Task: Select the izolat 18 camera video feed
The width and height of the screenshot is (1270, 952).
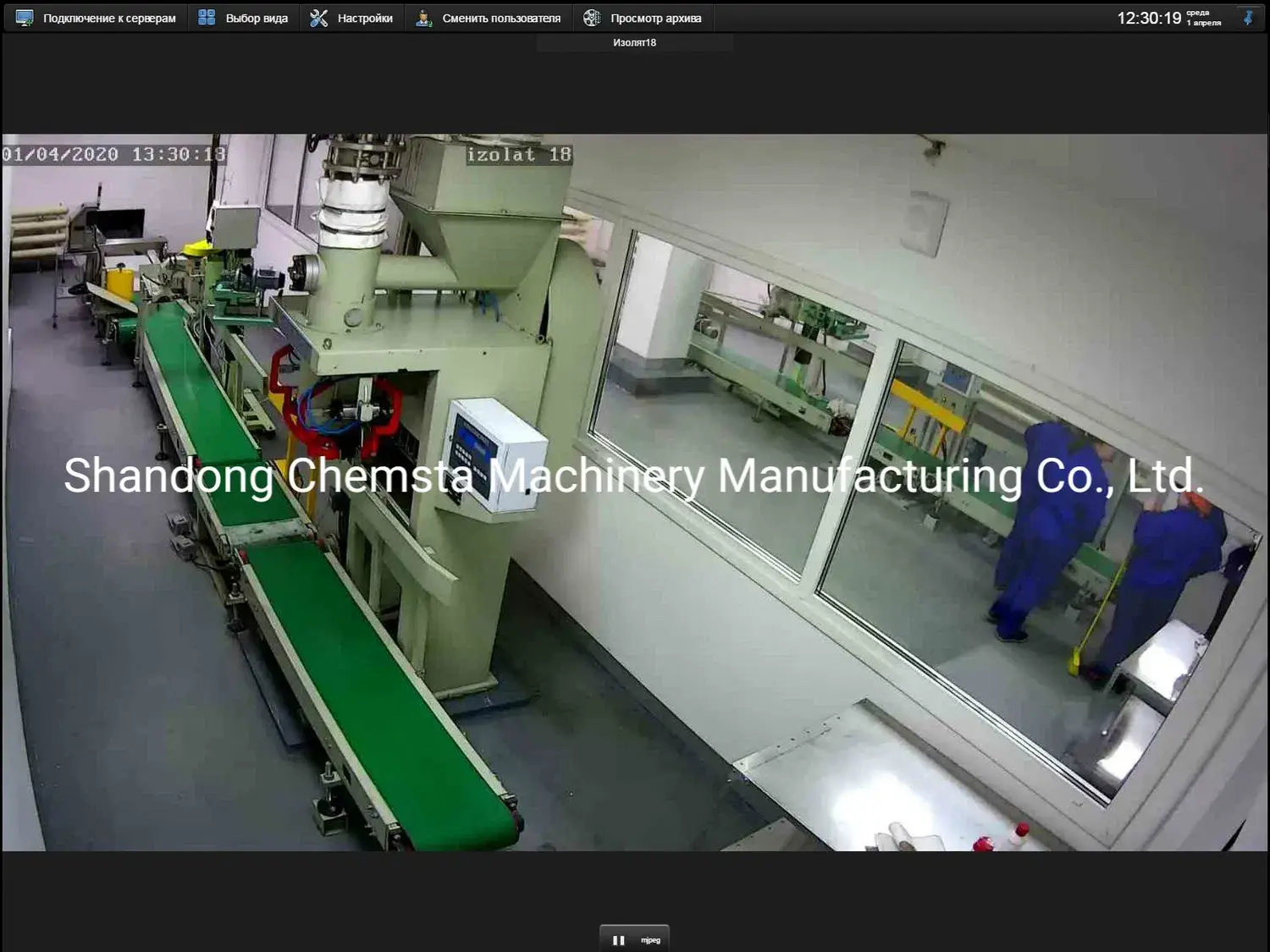Action: 634,492
